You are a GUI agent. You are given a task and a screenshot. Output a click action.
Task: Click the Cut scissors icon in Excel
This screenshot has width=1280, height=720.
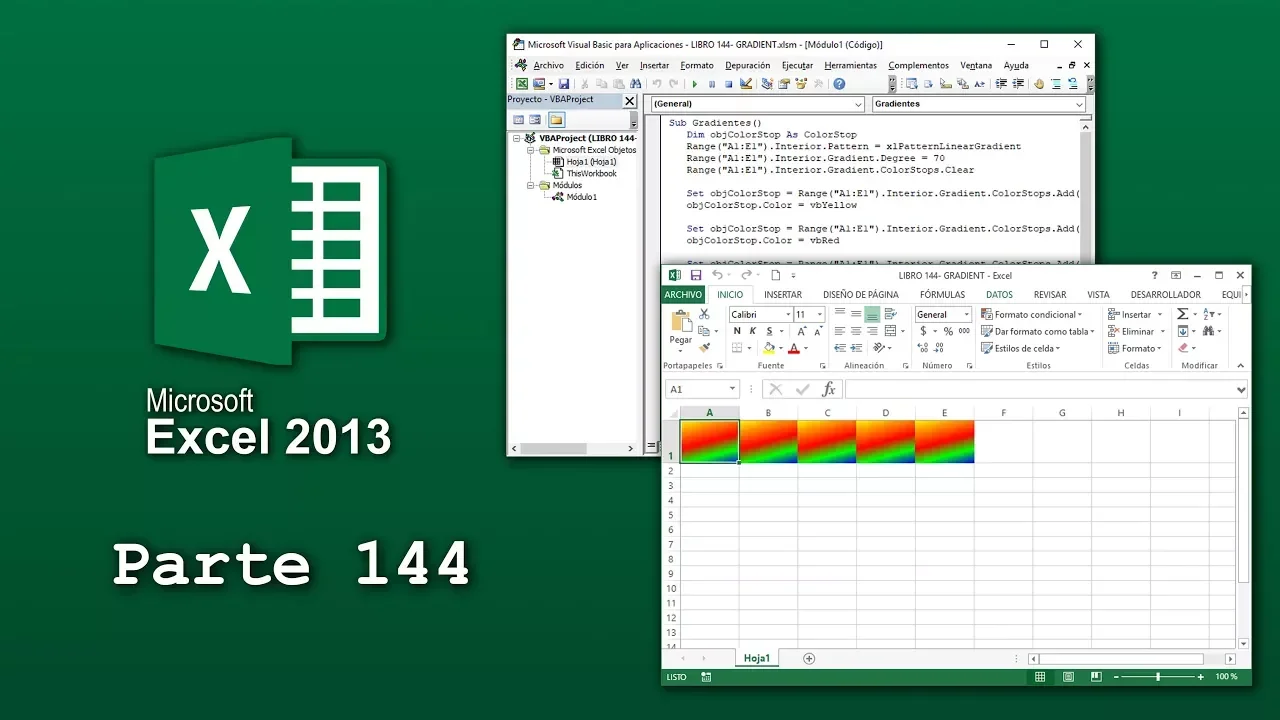pos(704,314)
